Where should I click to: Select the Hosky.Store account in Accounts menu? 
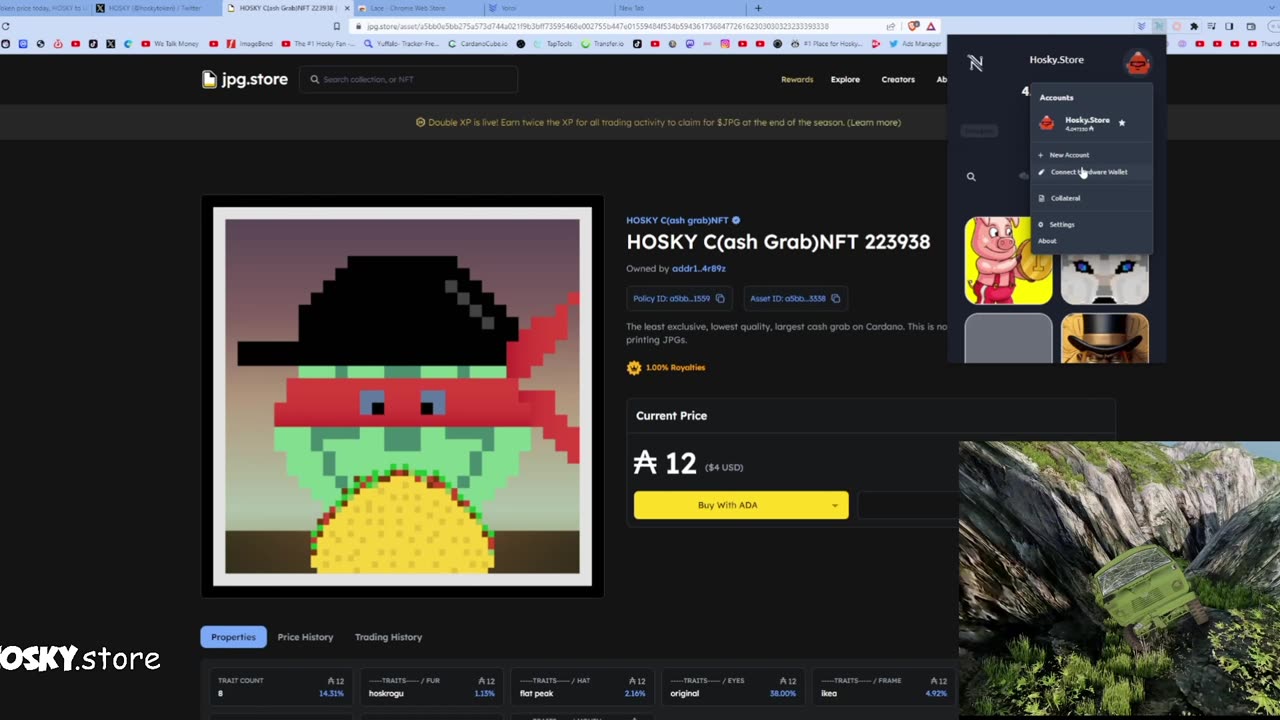click(1091, 123)
